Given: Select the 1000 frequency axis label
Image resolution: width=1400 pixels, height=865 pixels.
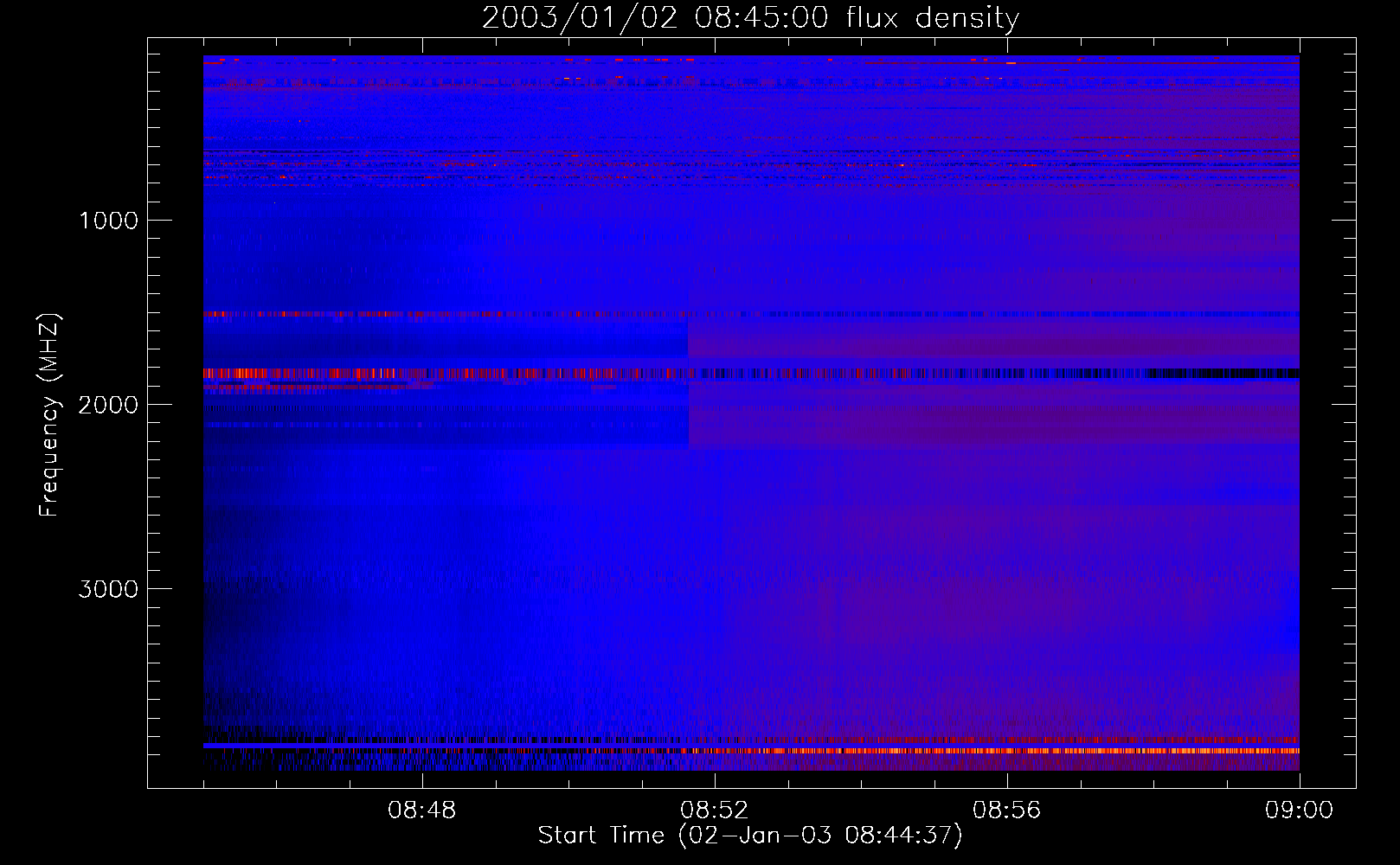Looking at the screenshot, I should click(x=108, y=221).
